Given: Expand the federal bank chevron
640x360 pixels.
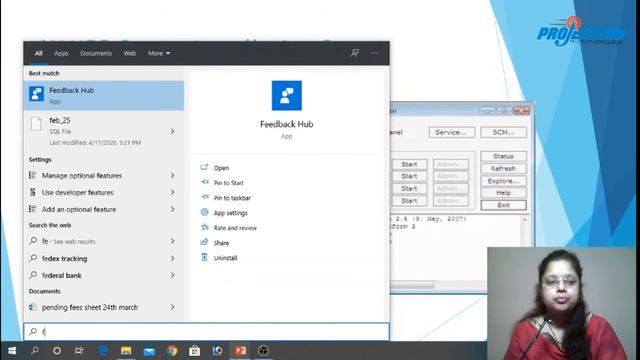Looking at the screenshot, I should coord(173,275).
